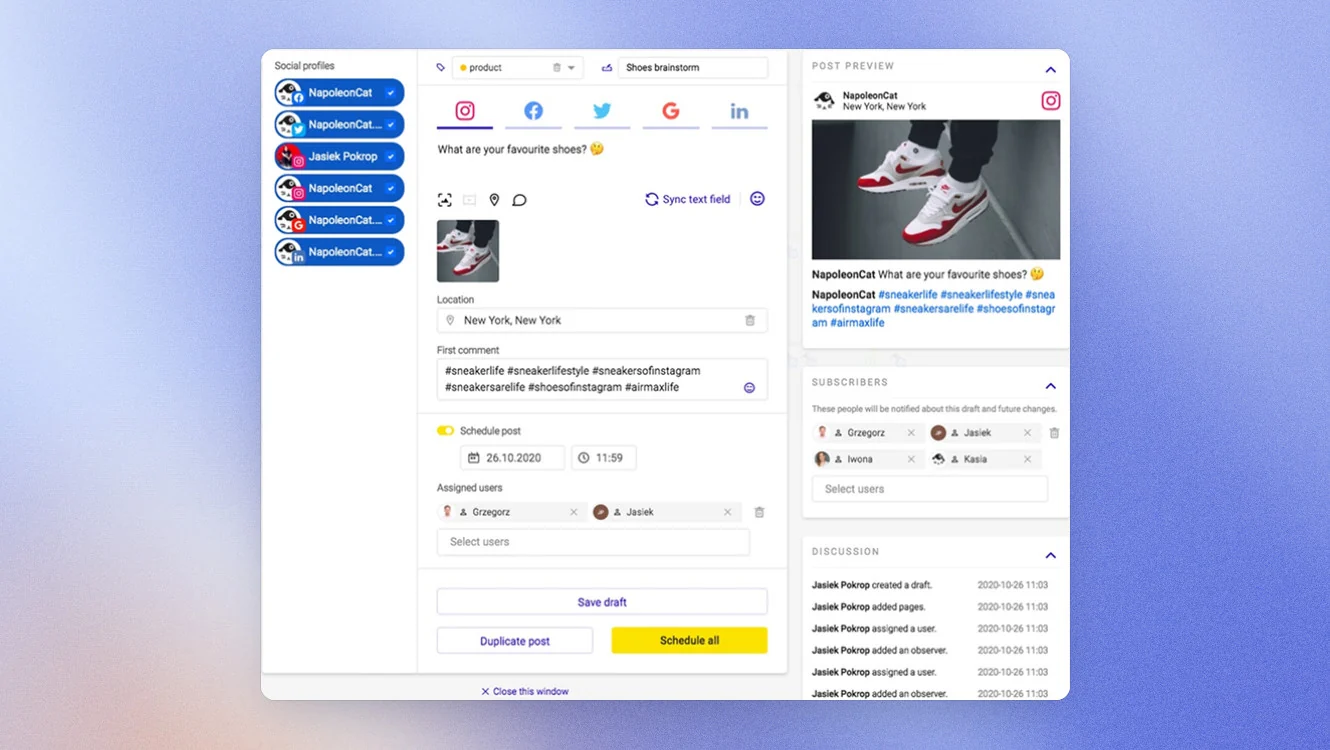1330x750 pixels.
Task: Switch to the LinkedIn tab
Action: [739, 111]
